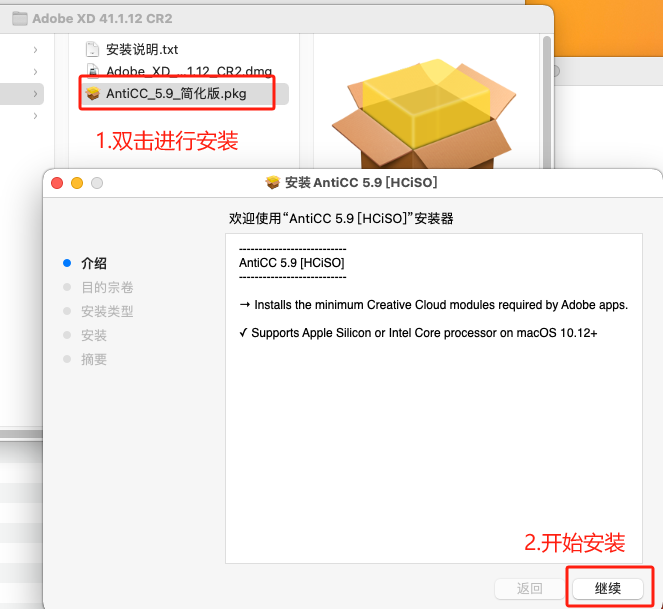Select the AntiCC_5.9_简化版.pkg file

pyautogui.click(x=185, y=93)
